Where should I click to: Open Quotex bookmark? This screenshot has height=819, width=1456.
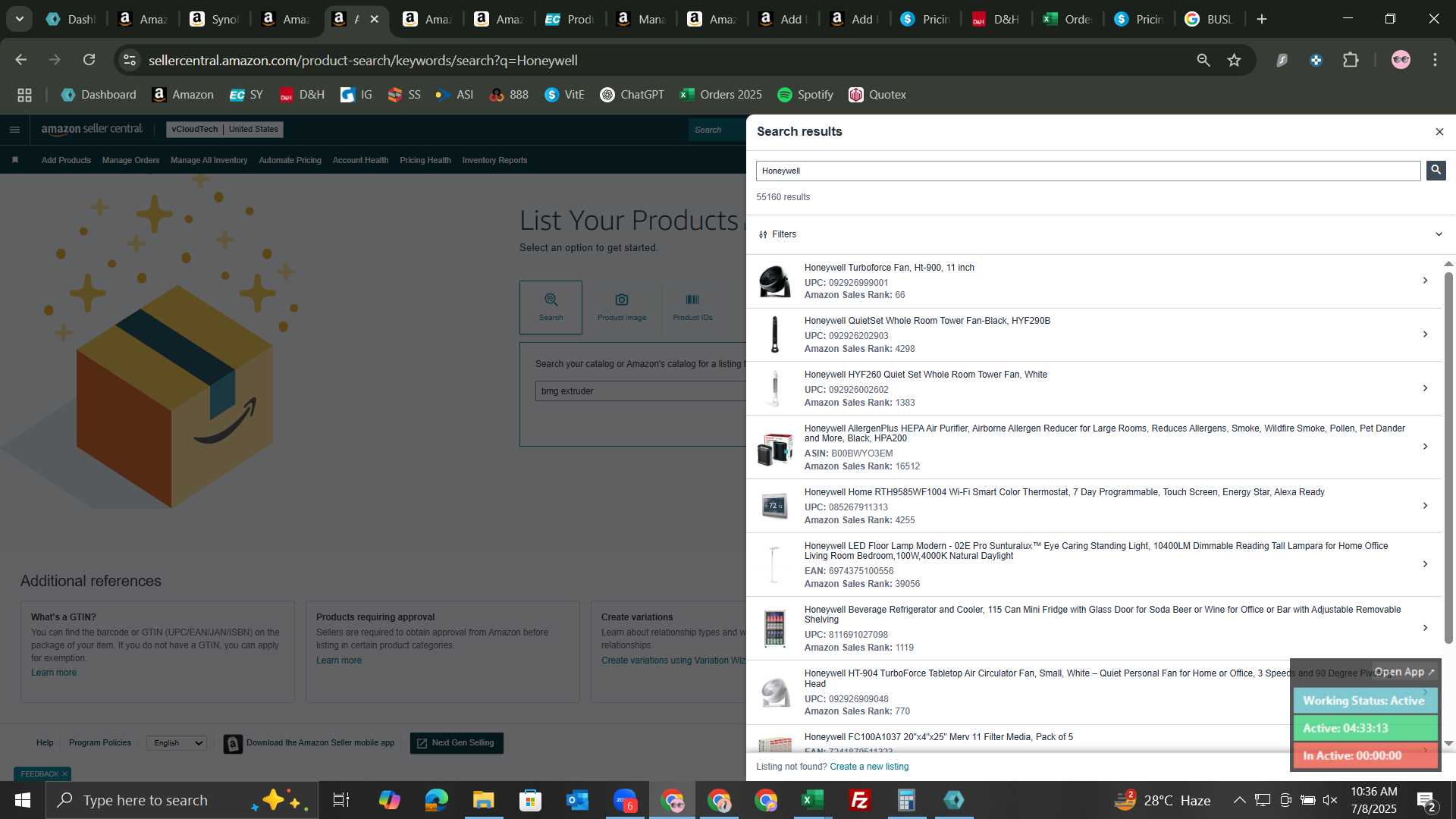[877, 95]
